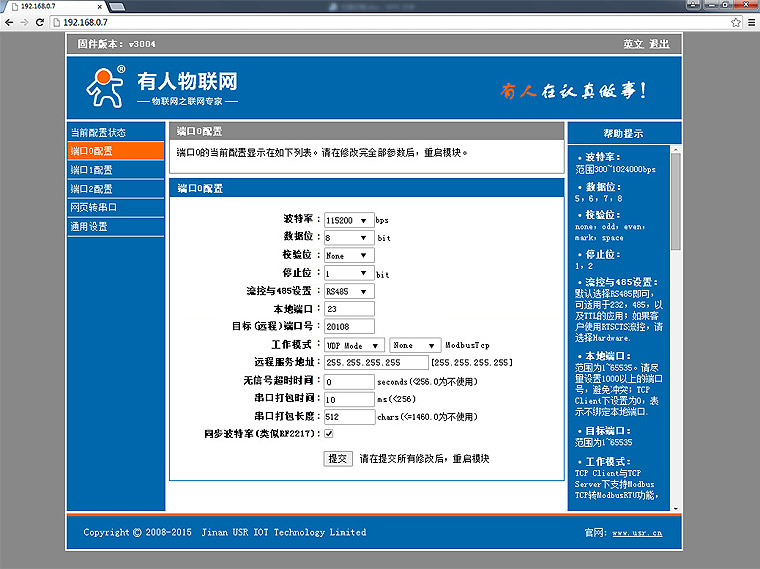Open the 波特率 baud rate dropdown
The image size is (760, 569).
click(x=347, y=220)
